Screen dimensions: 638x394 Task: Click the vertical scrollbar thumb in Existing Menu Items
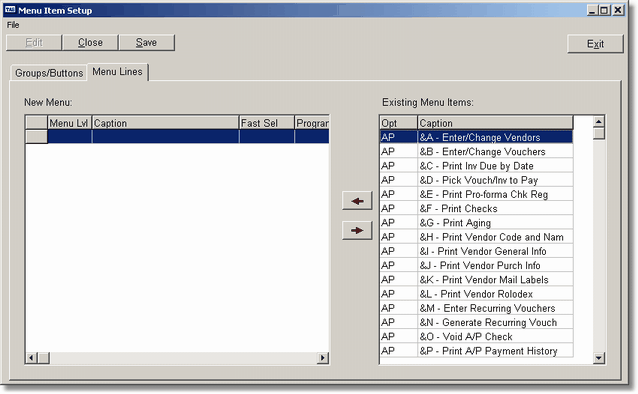tap(599, 134)
